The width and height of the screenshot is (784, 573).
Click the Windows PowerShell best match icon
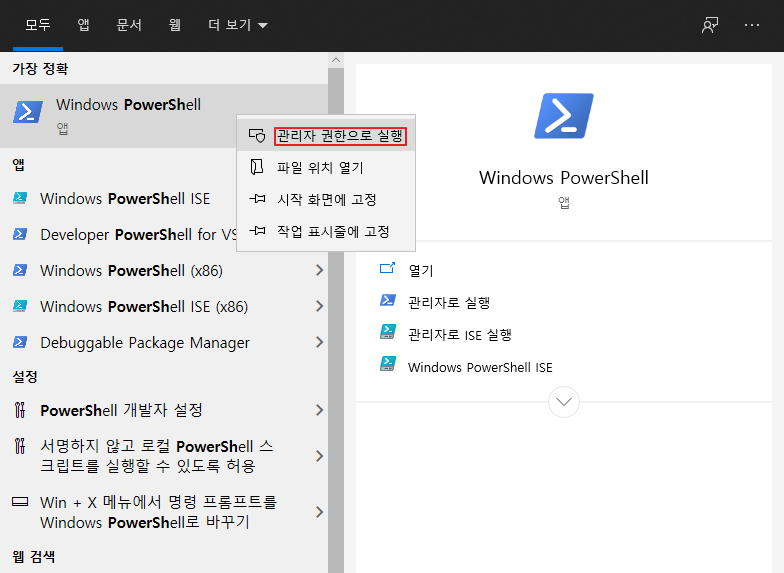[28, 112]
